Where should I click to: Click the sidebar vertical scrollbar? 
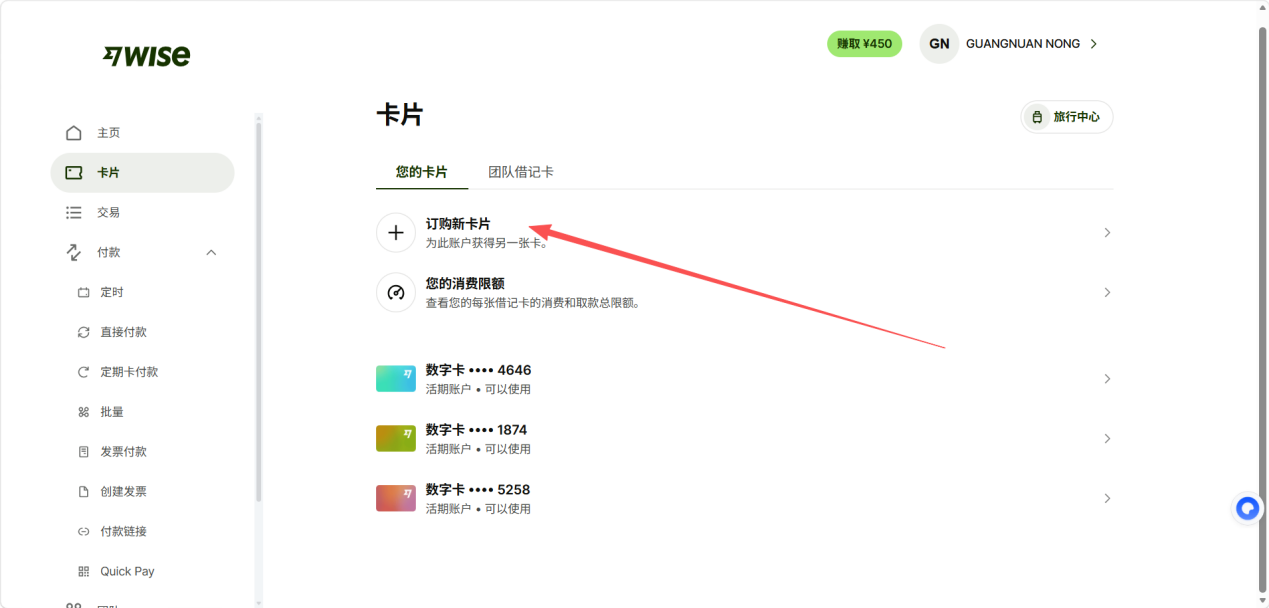coord(258,310)
